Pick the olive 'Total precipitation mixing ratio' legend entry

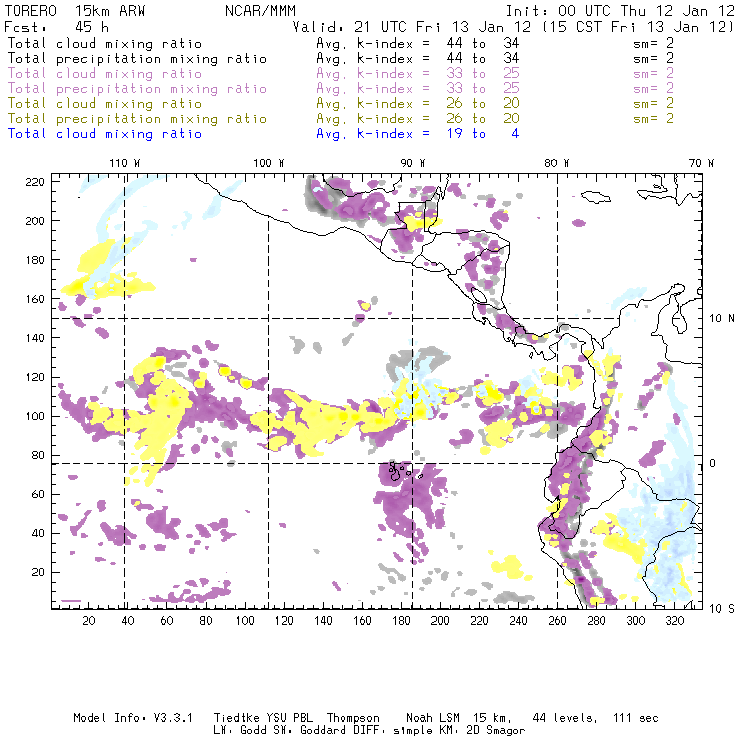point(137,119)
